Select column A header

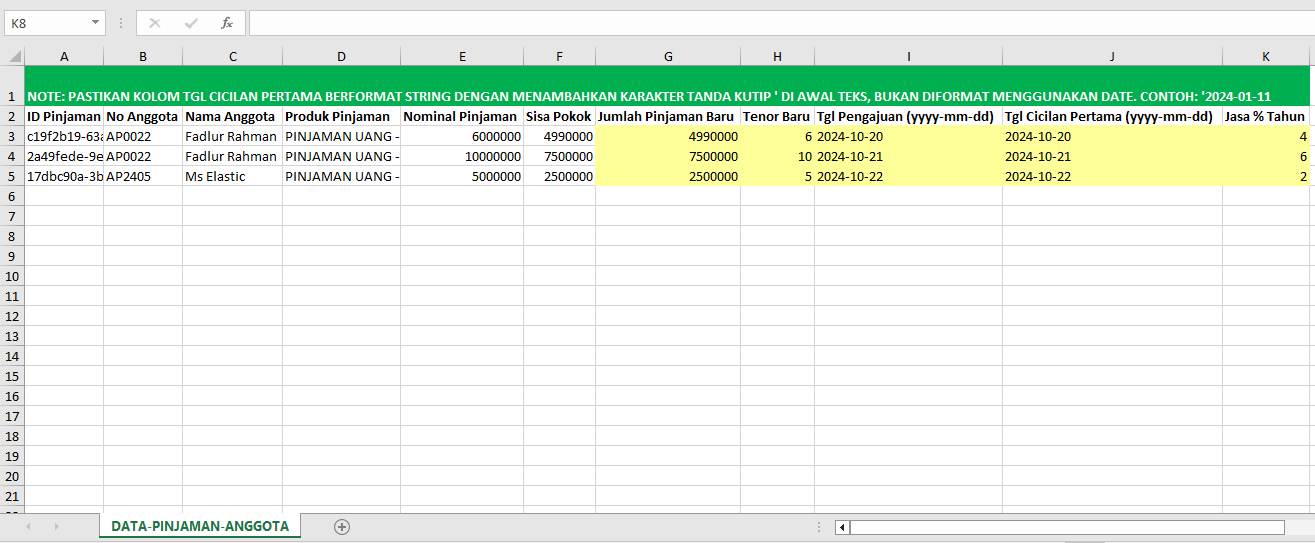pyautogui.click(x=64, y=57)
